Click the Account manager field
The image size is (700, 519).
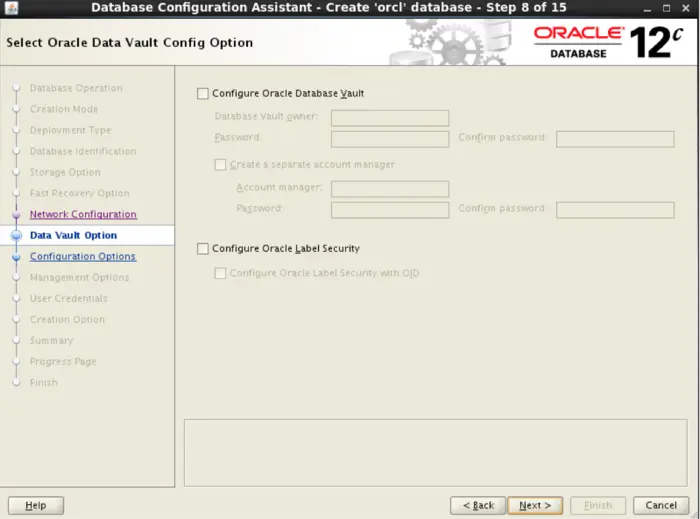[x=390, y=189]
